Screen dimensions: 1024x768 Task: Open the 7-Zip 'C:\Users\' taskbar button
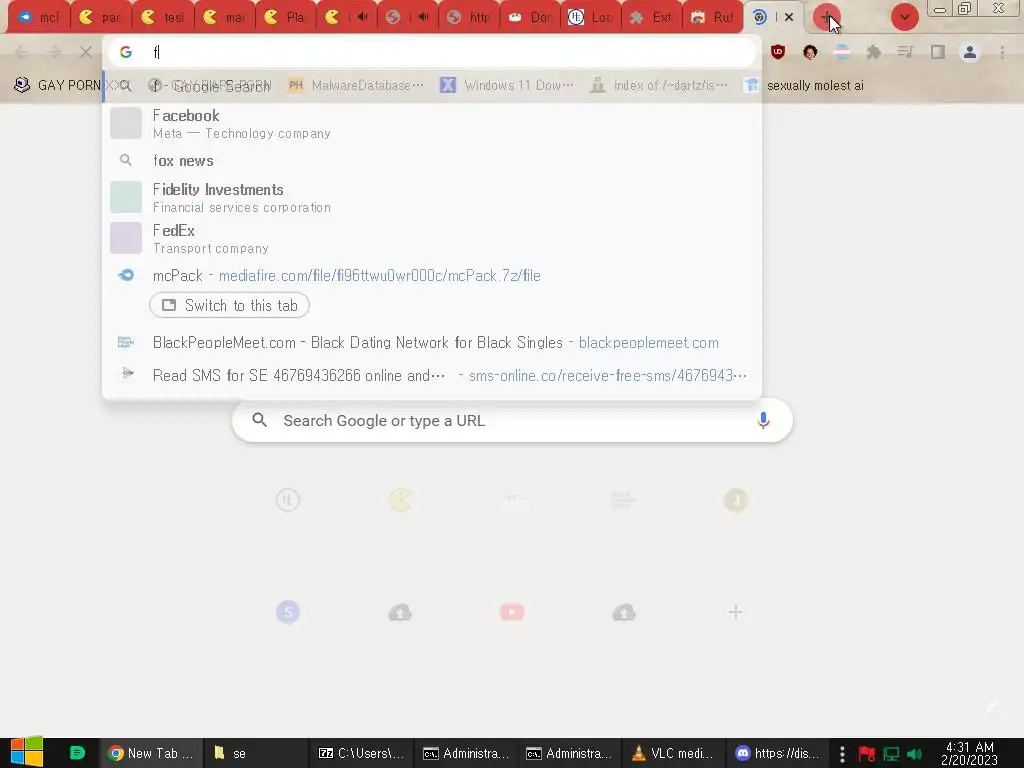pos(360,753)
